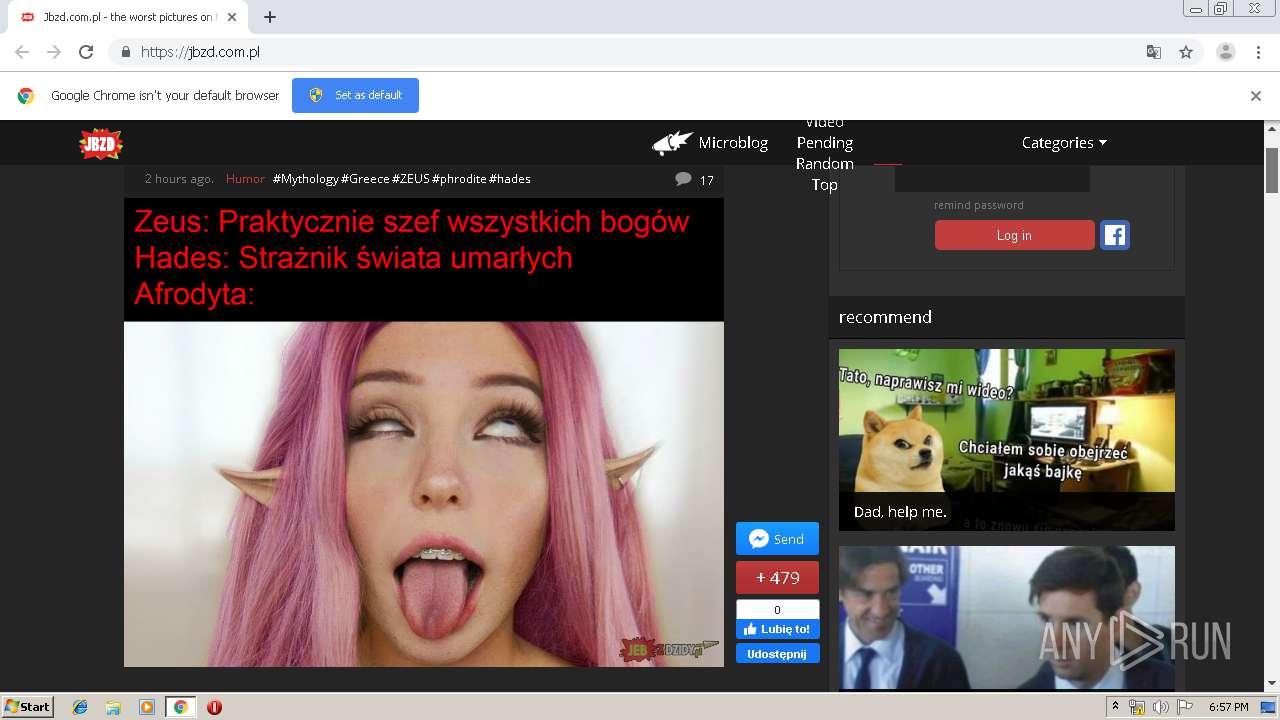Click the Facebook Lubię to! like button
This screenshot has width=1280, height=720.
(777, 629)
